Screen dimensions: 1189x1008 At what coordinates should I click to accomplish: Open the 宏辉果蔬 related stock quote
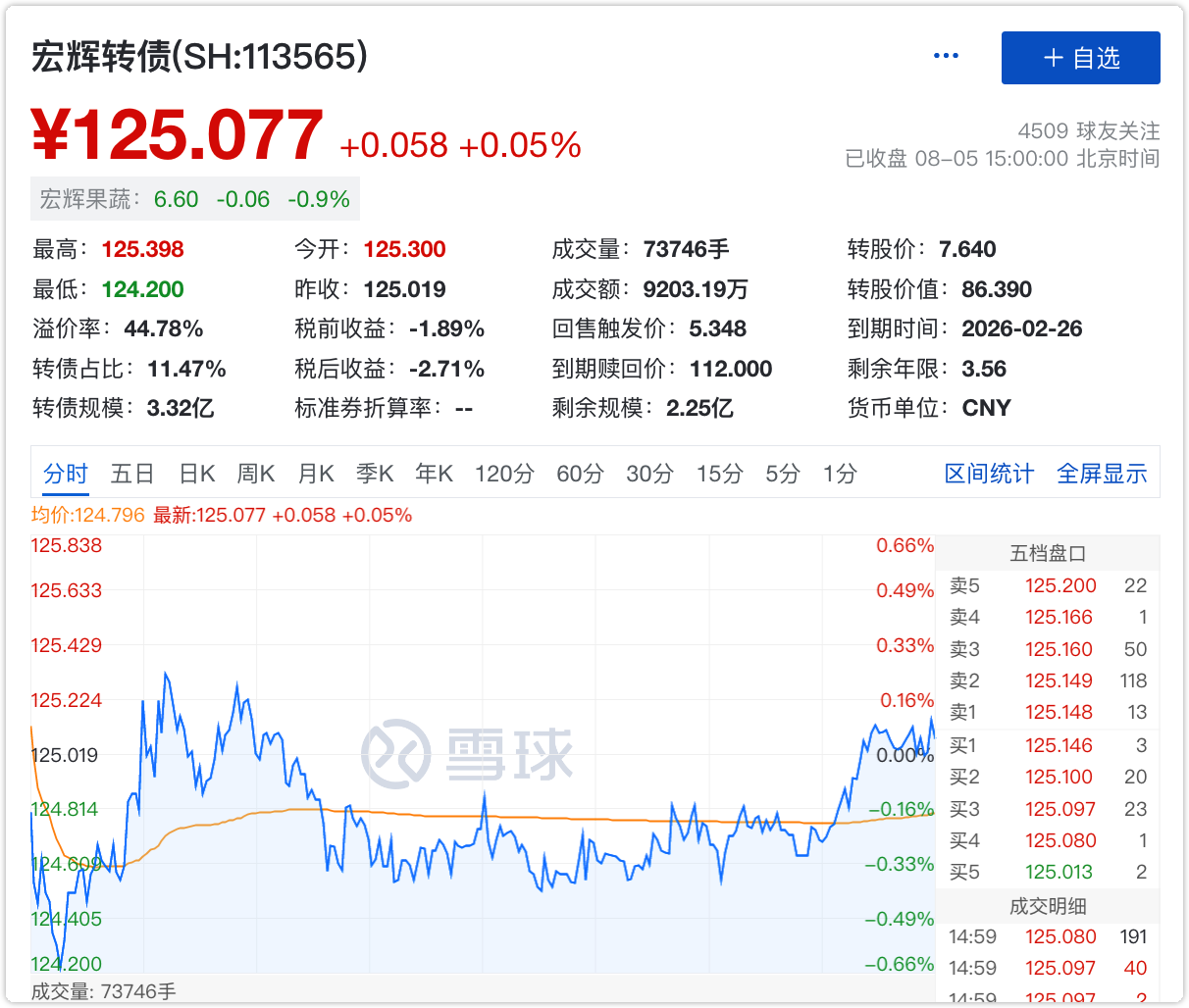195,199
